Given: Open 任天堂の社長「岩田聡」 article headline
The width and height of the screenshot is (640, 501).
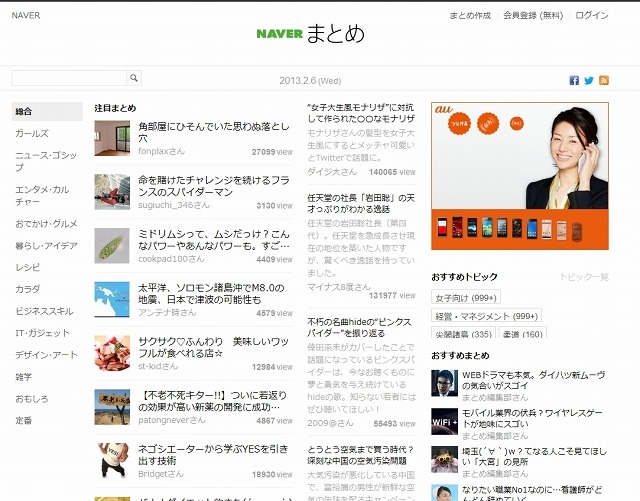Looking at the screenshot, I should [361, 203].
